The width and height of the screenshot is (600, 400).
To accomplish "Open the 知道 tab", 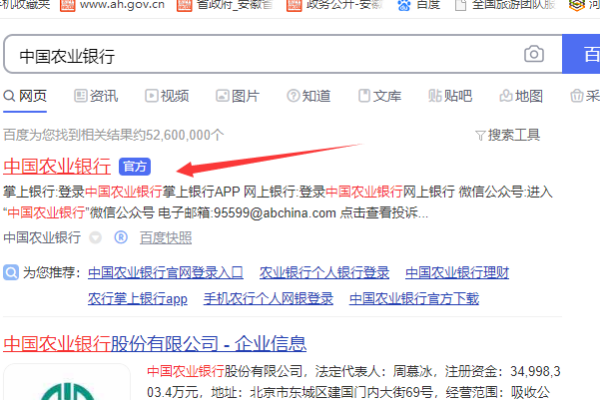I will [x=308, y=96].
